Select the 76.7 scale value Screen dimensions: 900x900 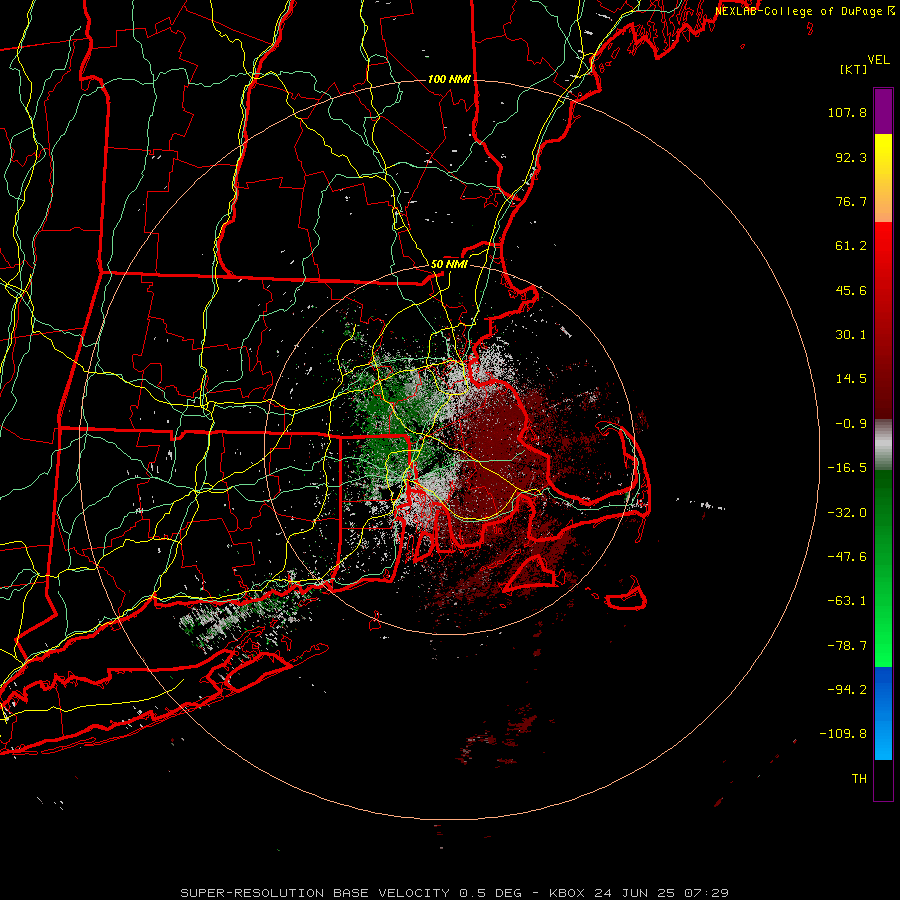[851, 201]
